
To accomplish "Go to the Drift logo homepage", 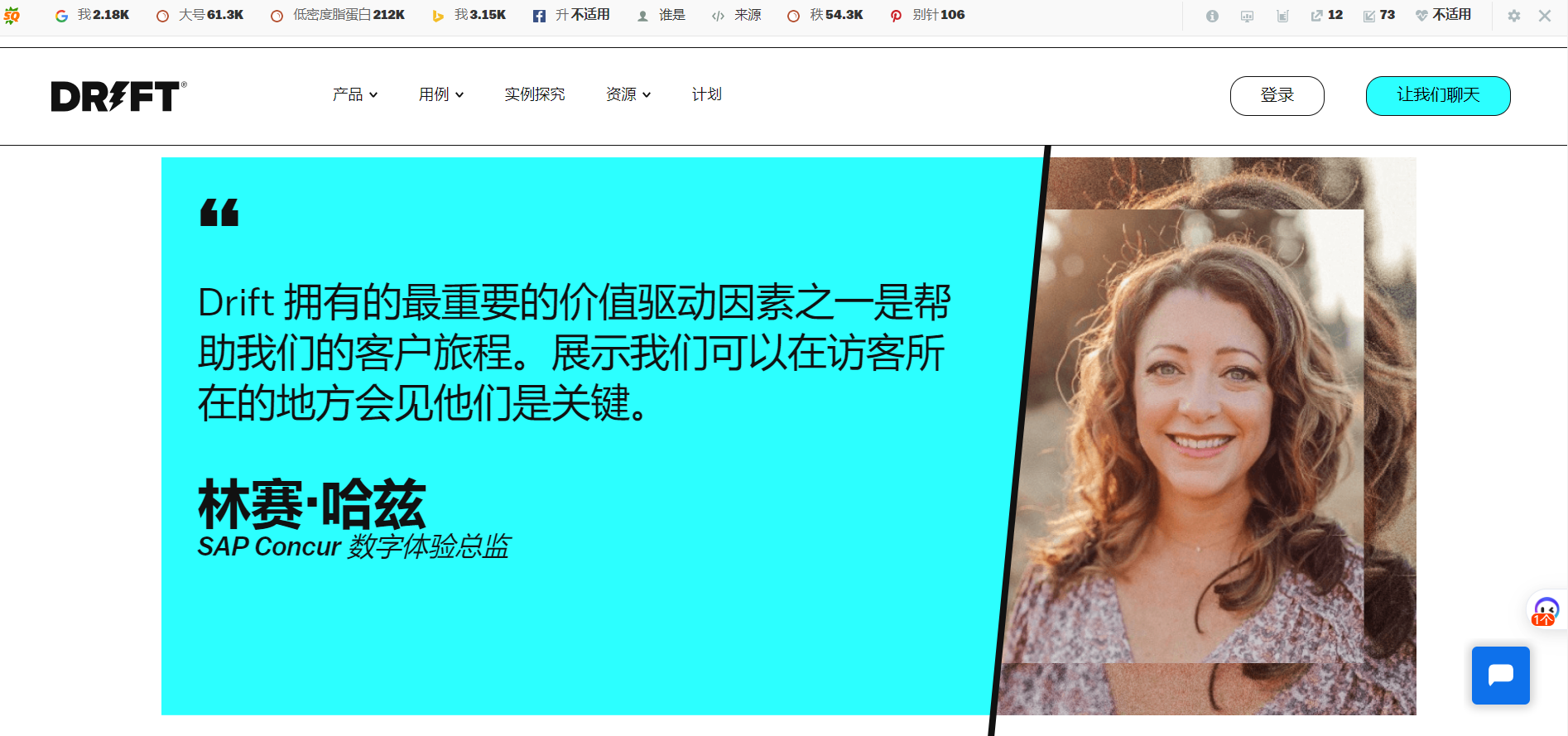I will 118,96.
